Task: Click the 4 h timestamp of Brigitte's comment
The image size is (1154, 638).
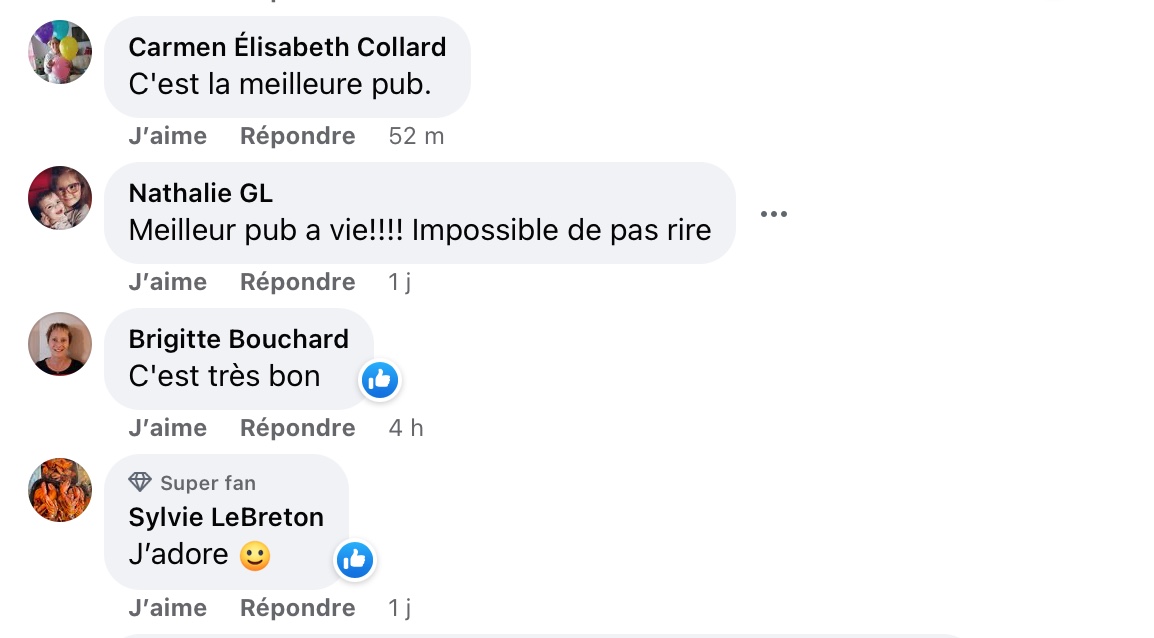Action: tap(406, 428)
